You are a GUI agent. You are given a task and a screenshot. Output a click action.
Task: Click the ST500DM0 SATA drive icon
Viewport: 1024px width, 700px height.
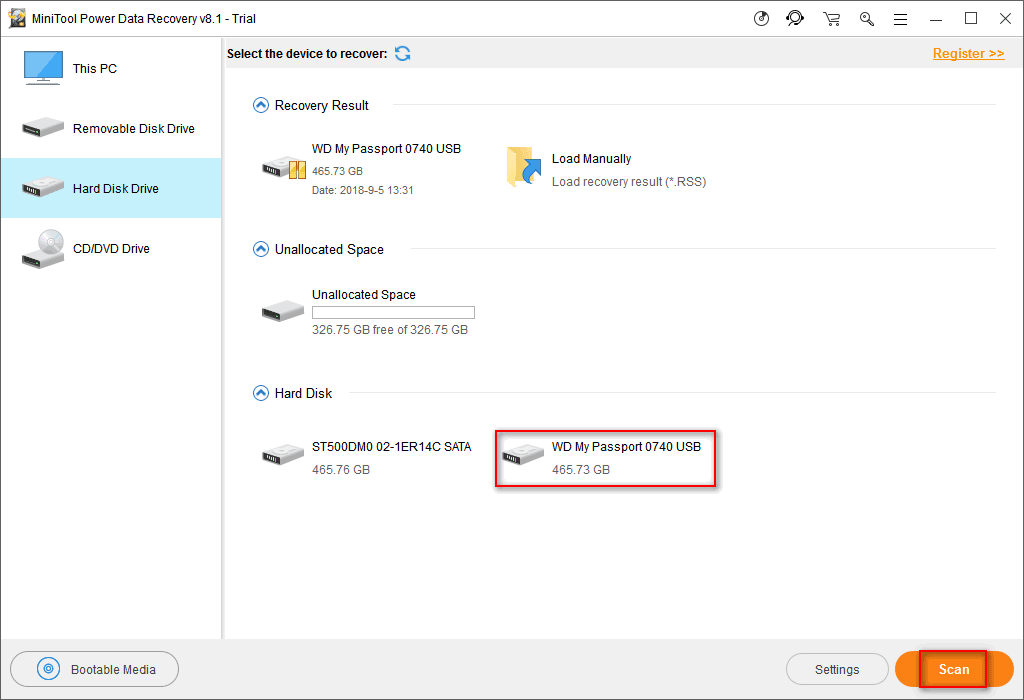pyautogui.click(x=283, y=454)
